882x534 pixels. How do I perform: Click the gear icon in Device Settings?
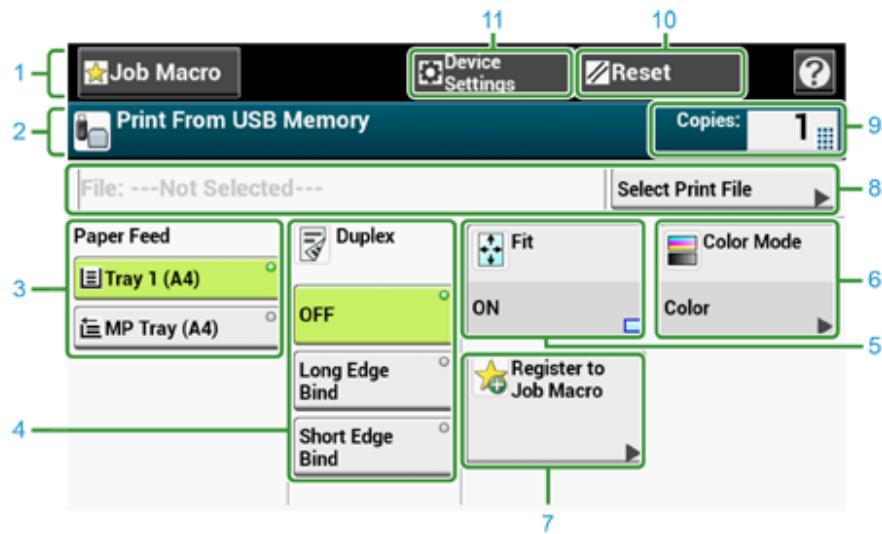point(430,75)
